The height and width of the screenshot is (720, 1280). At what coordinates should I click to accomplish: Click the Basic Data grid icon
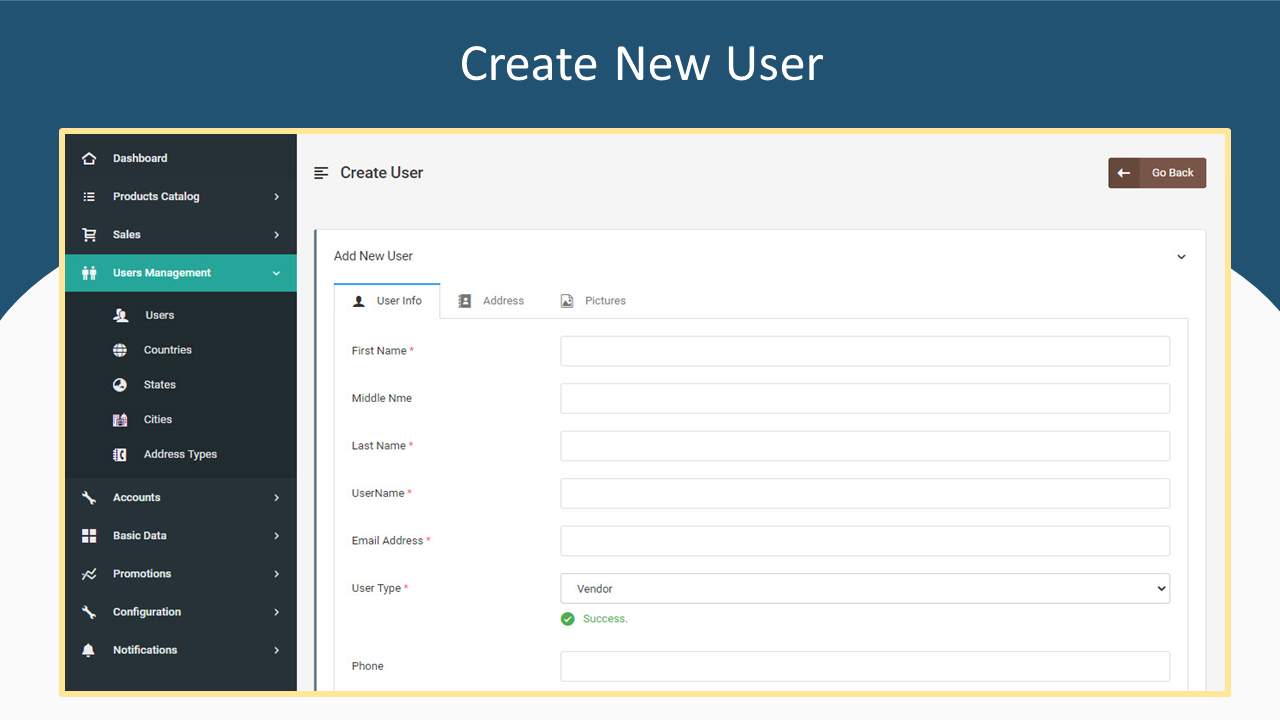pyautogui.click(x=89, y=536)
